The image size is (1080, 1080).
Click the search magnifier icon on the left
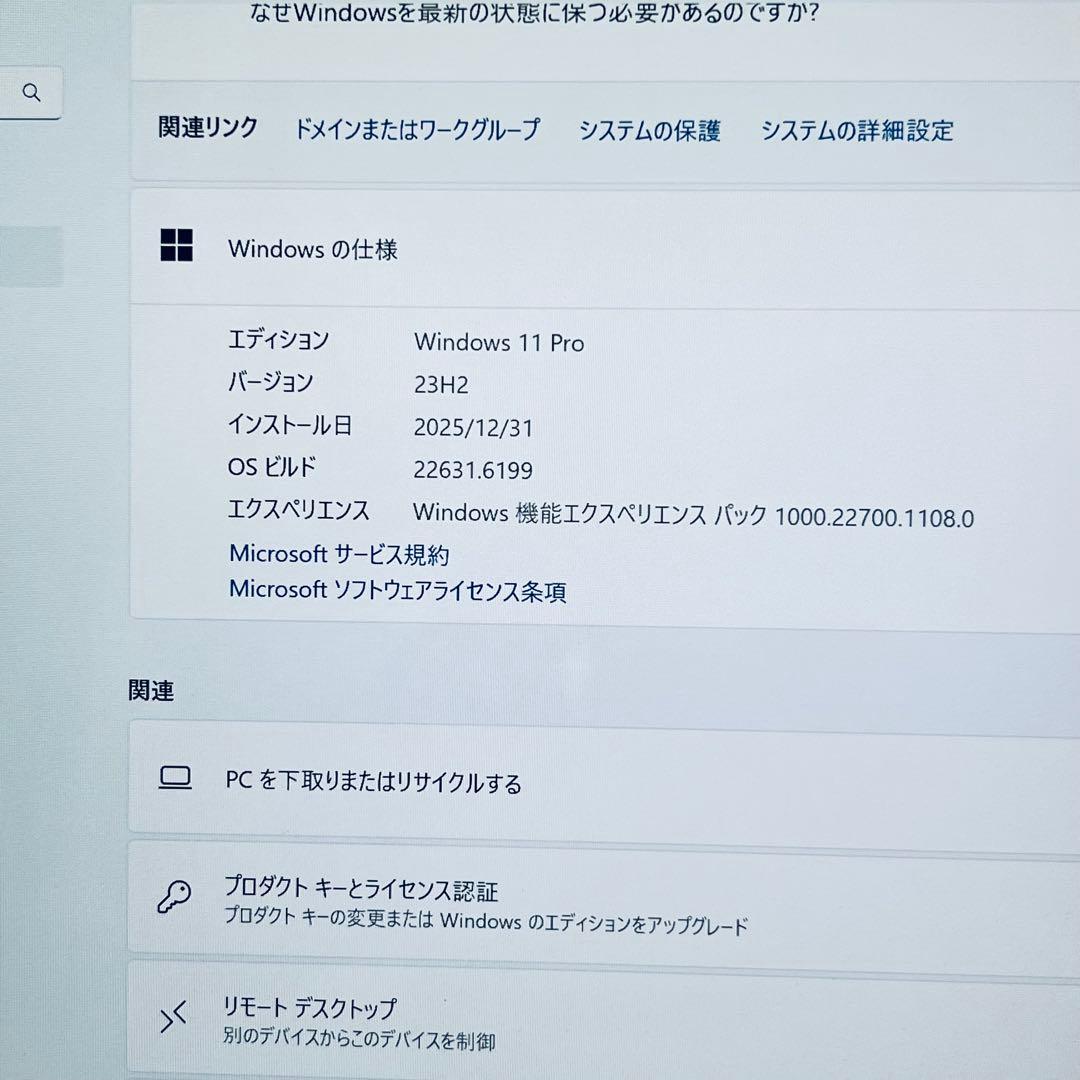point(31,92)
